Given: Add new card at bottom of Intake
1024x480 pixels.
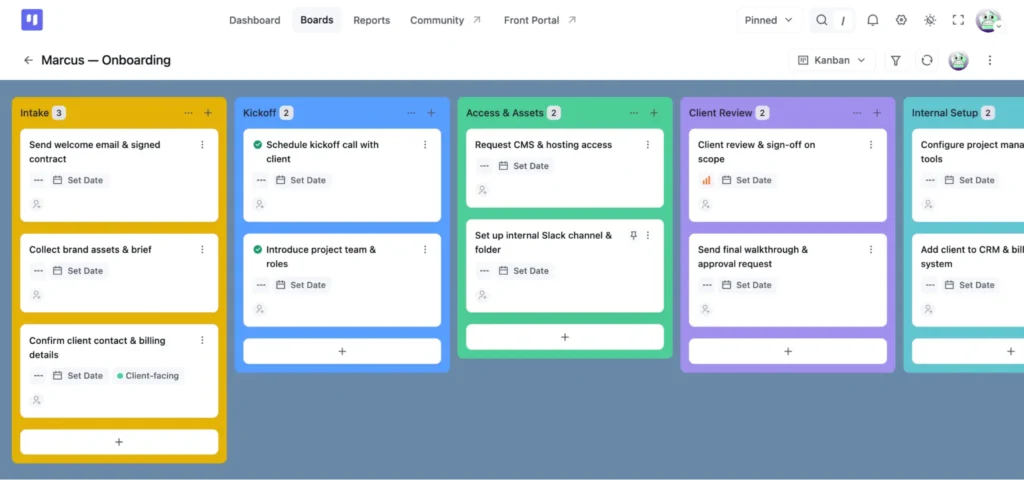Looking at the screenshot, I should [x=119, y=442].
